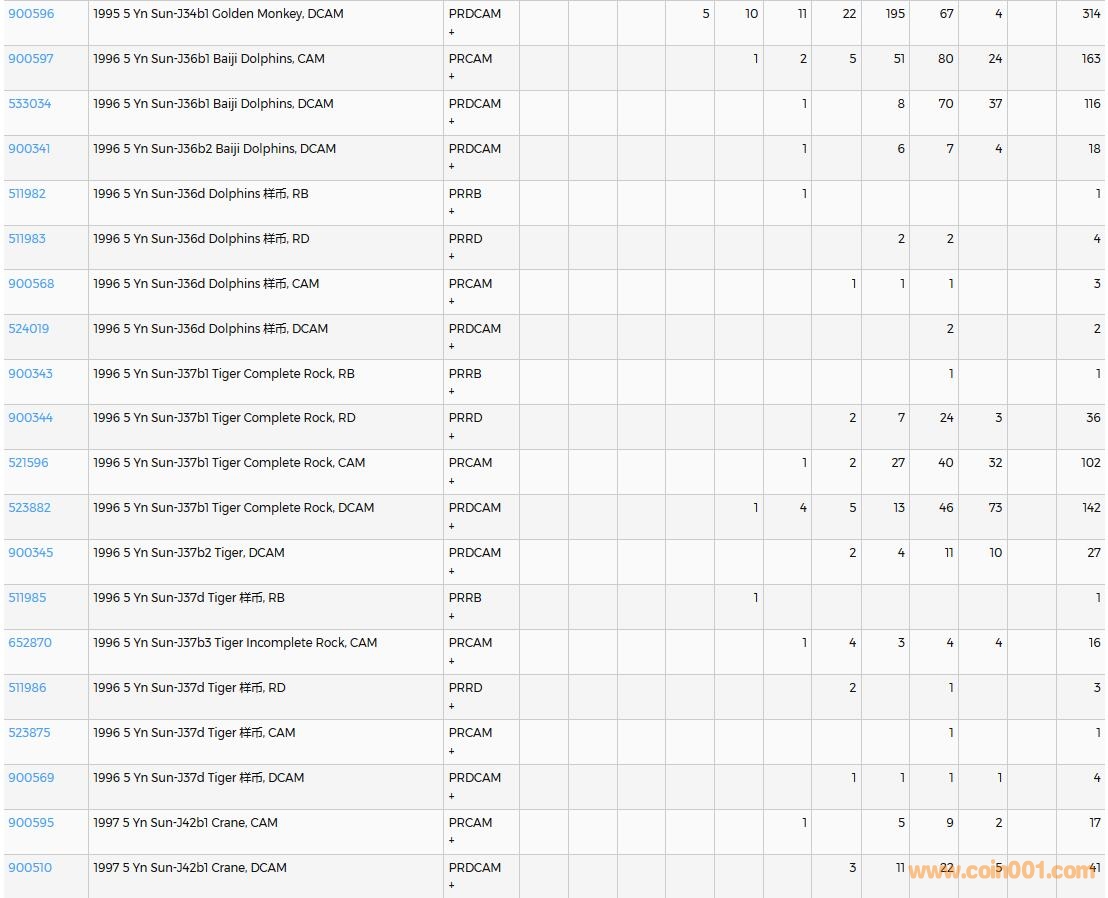
Task: Open coin ID link 652870
Action: [30, 643]
